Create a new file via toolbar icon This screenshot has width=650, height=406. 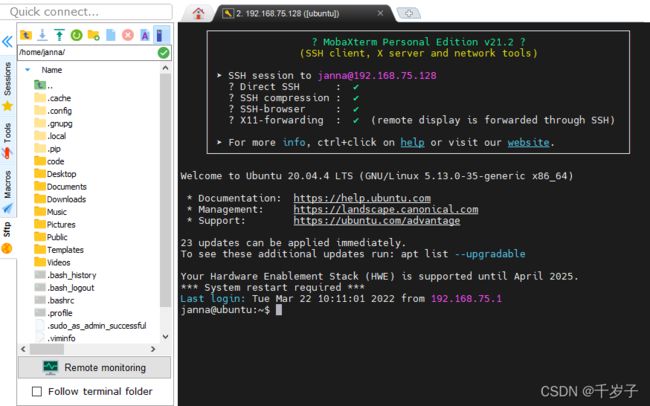(x=111, y=35)
